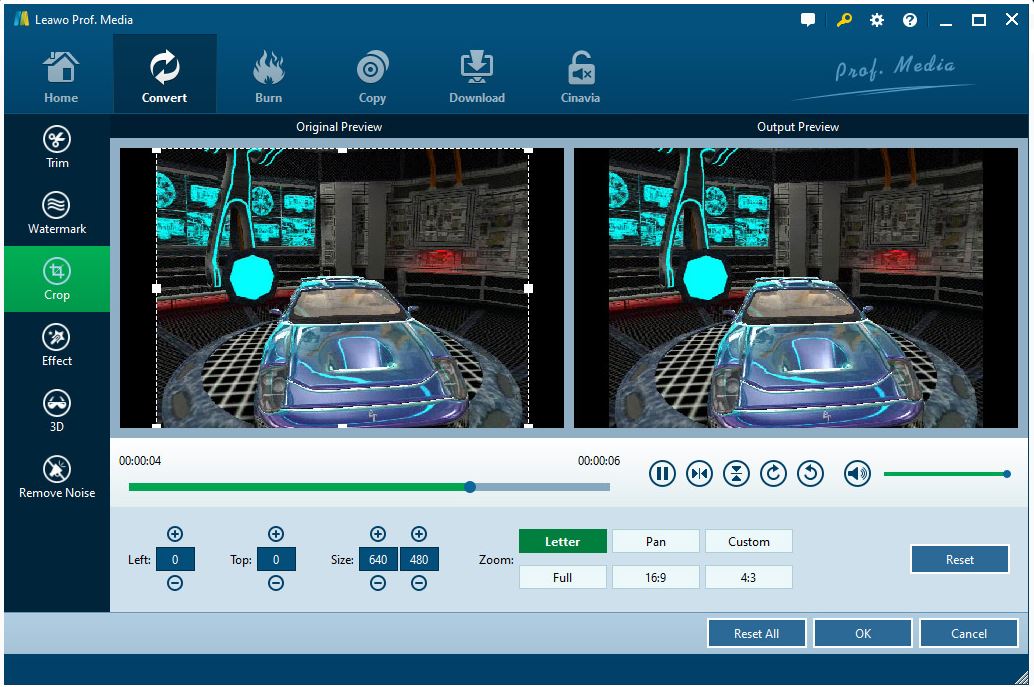Go to the Burn module tab
Viewport: 1034px width, 687px height.
click(x=268, y=76)
